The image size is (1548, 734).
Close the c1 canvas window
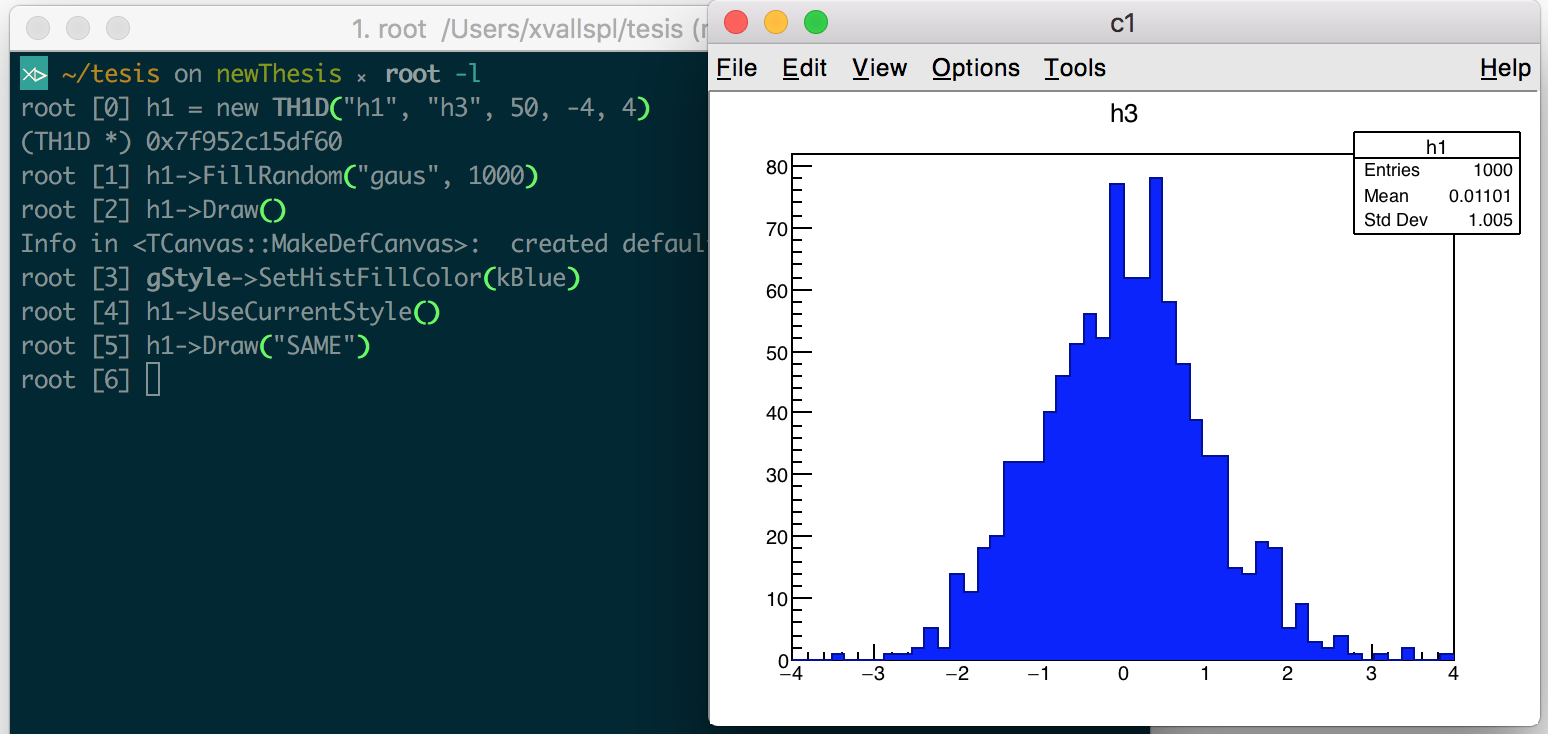coord(736,22)
